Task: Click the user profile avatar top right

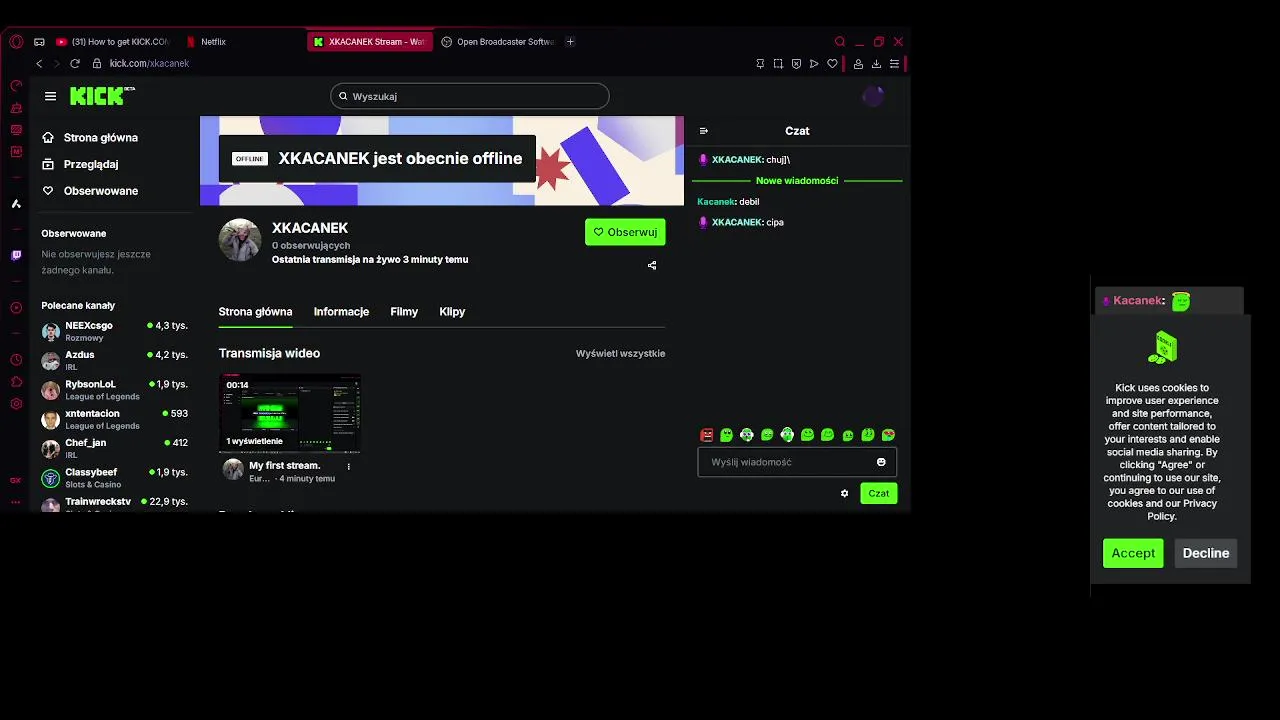Action: [873, 96]
